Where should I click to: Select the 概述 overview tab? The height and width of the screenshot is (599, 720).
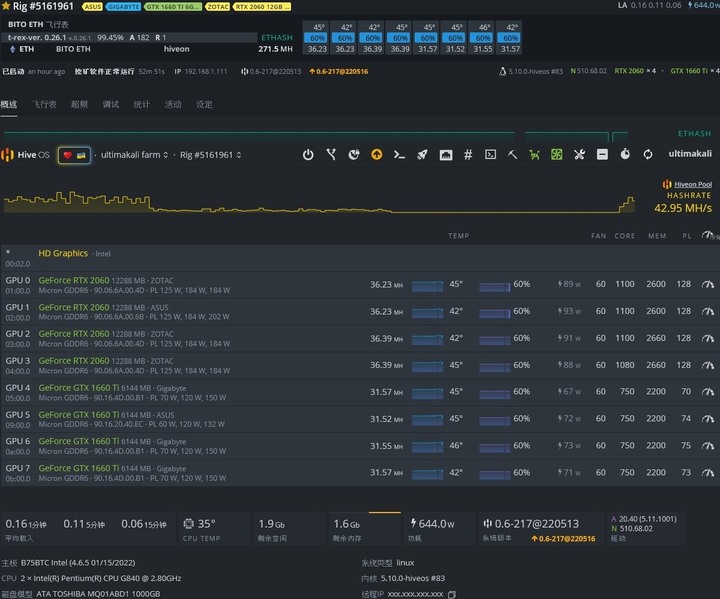(x=9, y=104)
